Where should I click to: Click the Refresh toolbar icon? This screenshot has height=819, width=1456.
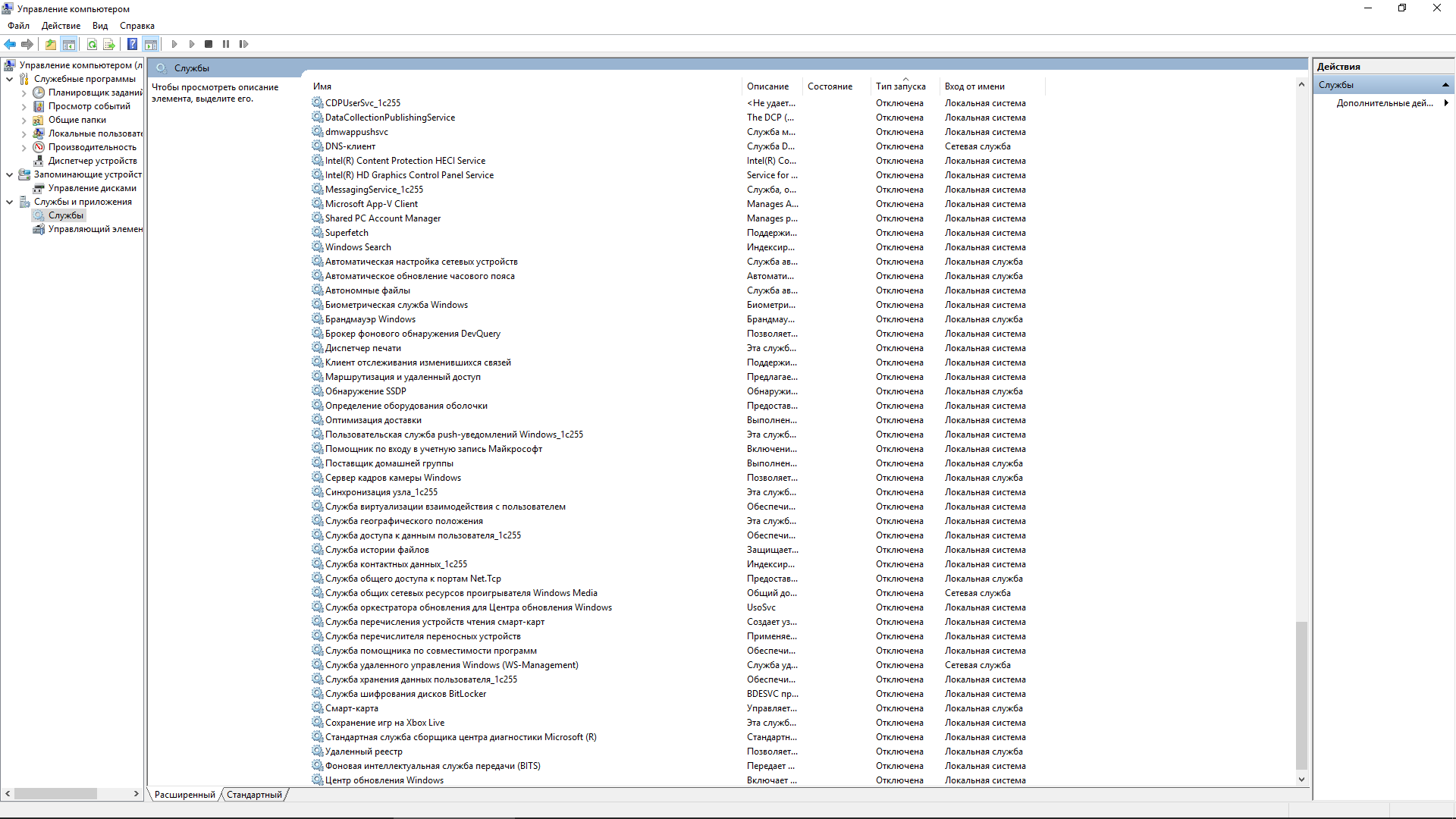92,44
